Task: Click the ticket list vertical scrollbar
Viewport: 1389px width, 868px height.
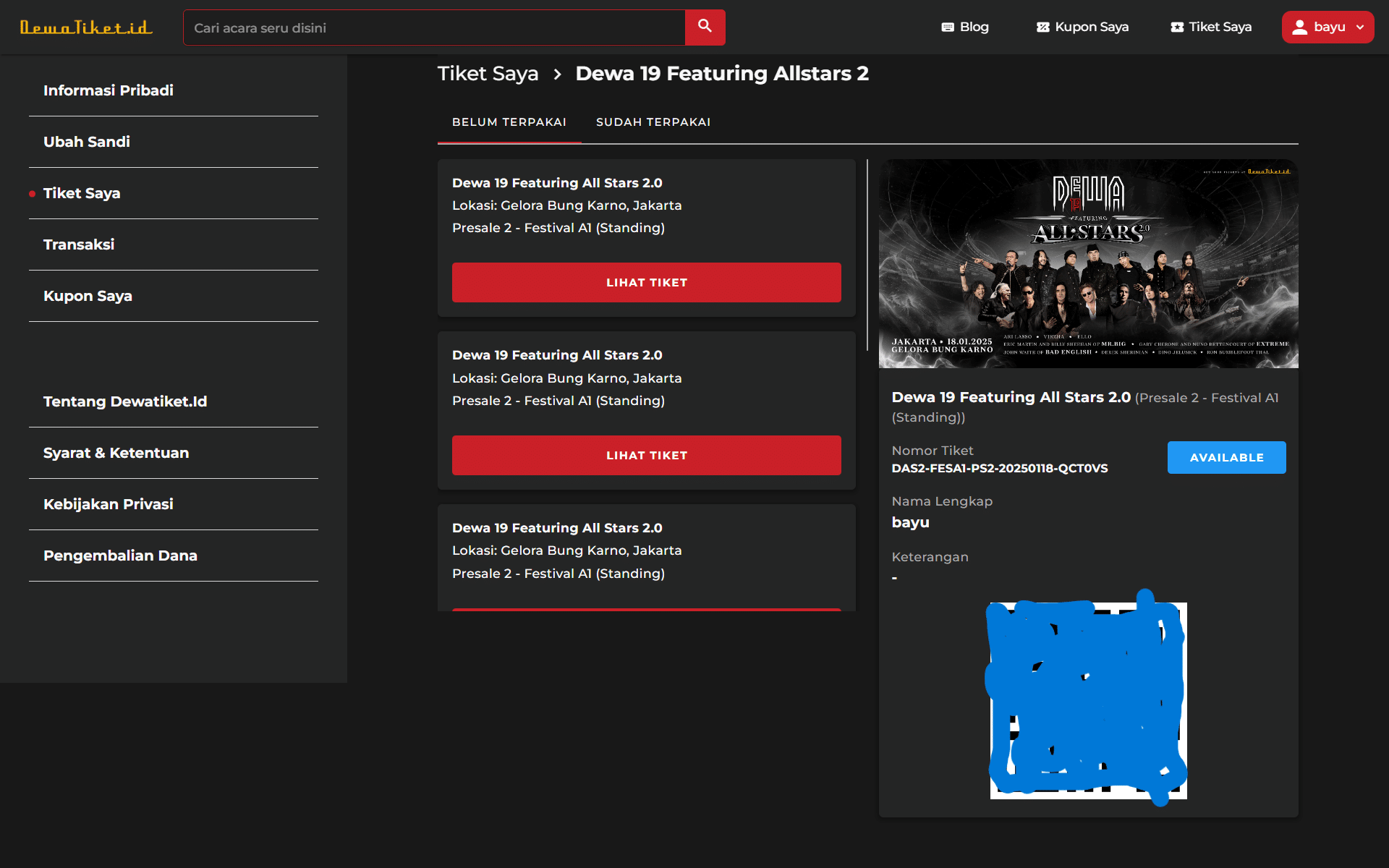Action: (867, 255)
